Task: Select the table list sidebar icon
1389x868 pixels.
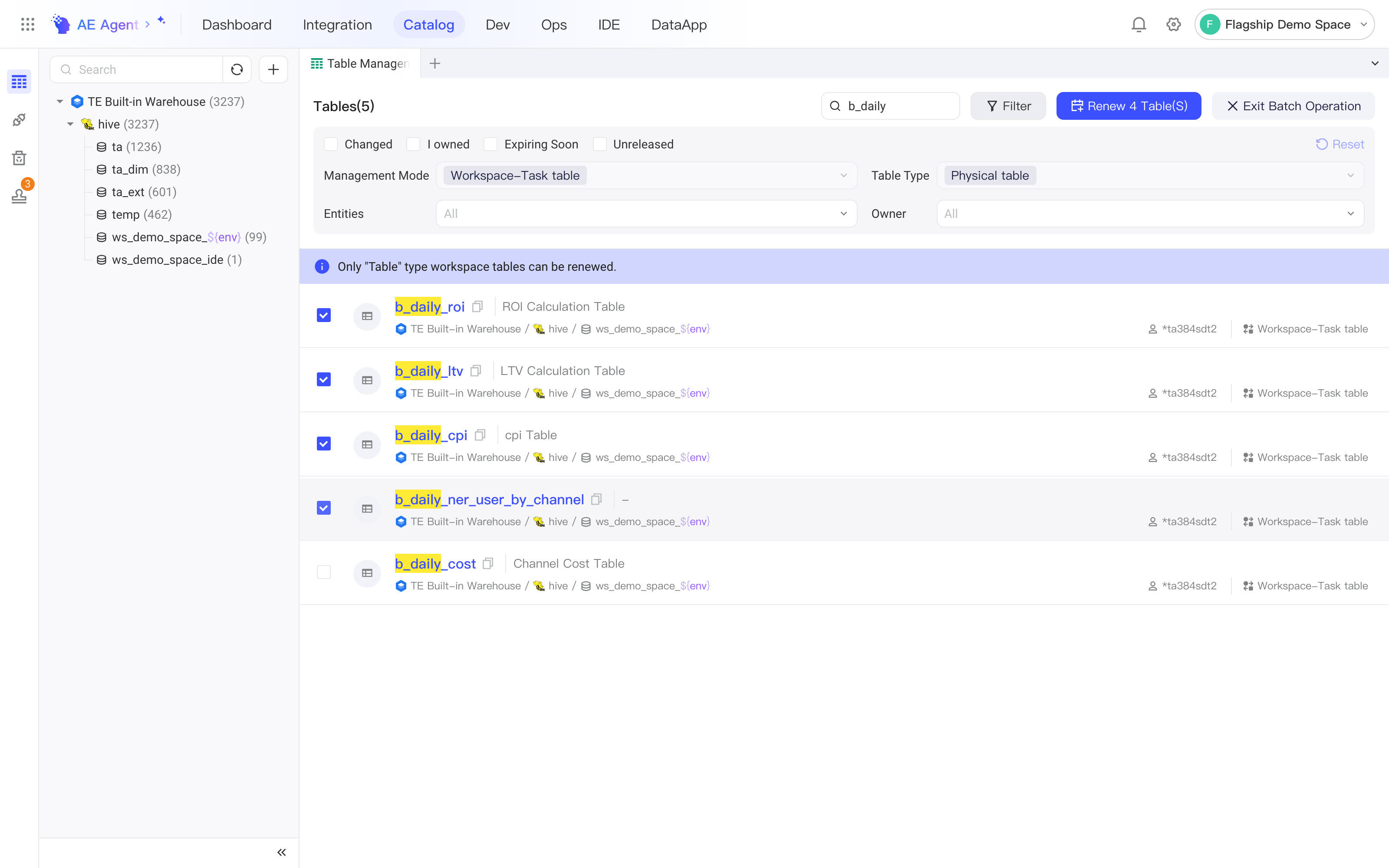Action: tap(19, 82)
